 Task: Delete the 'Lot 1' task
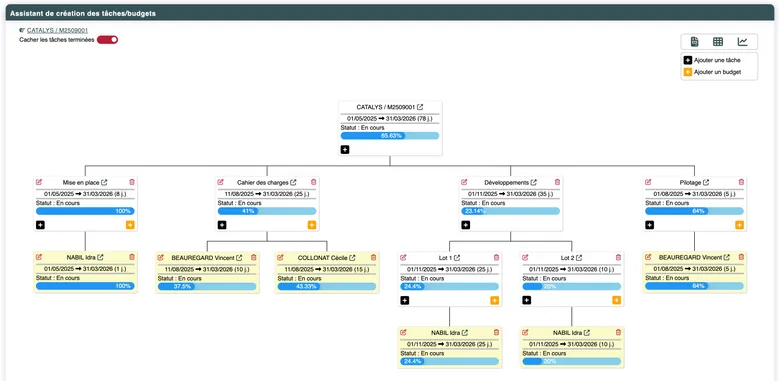(x=496, y=257)
